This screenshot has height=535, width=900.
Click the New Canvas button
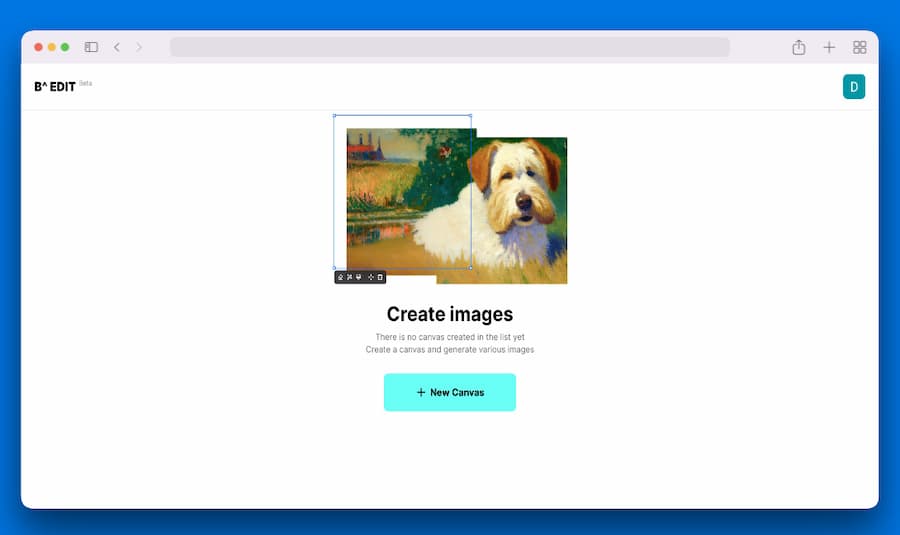[x=449, y=392]
